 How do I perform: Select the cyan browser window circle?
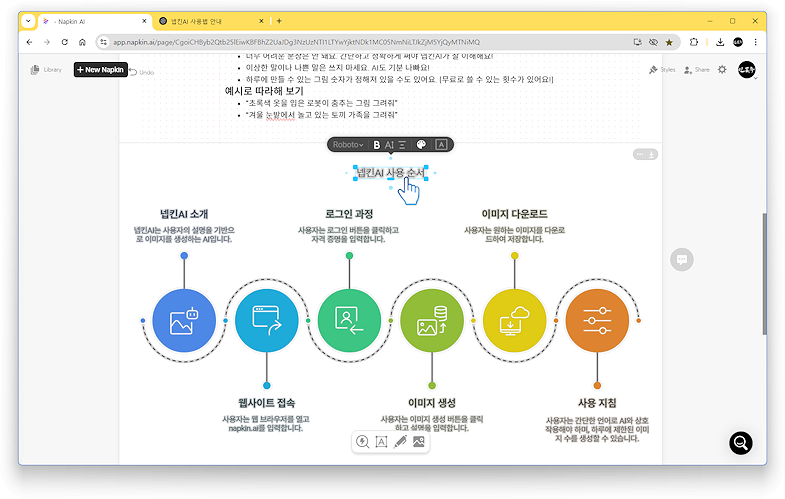pos(266,320)
